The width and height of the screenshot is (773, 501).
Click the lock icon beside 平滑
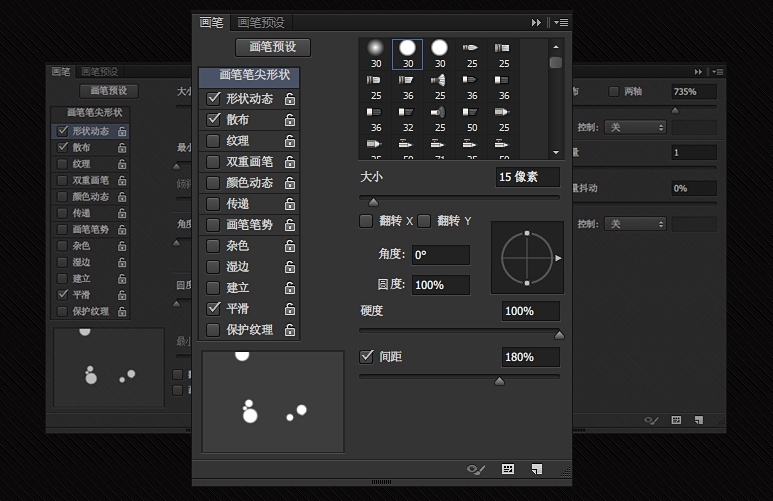tap(290, 309)
